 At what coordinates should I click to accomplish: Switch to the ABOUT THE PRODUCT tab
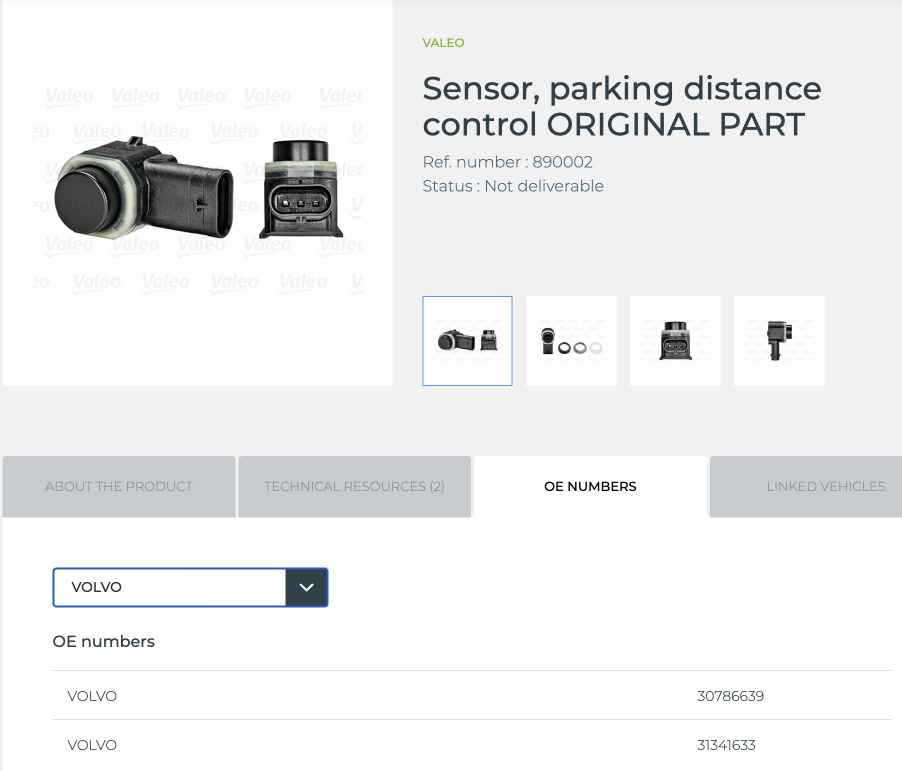[119, 486]
